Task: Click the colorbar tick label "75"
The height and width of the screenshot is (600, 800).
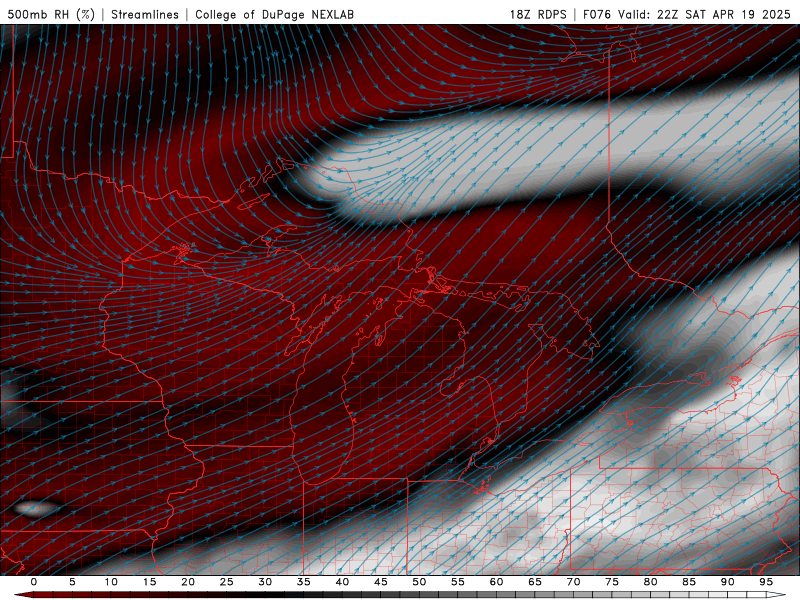Action: (612, 582)
